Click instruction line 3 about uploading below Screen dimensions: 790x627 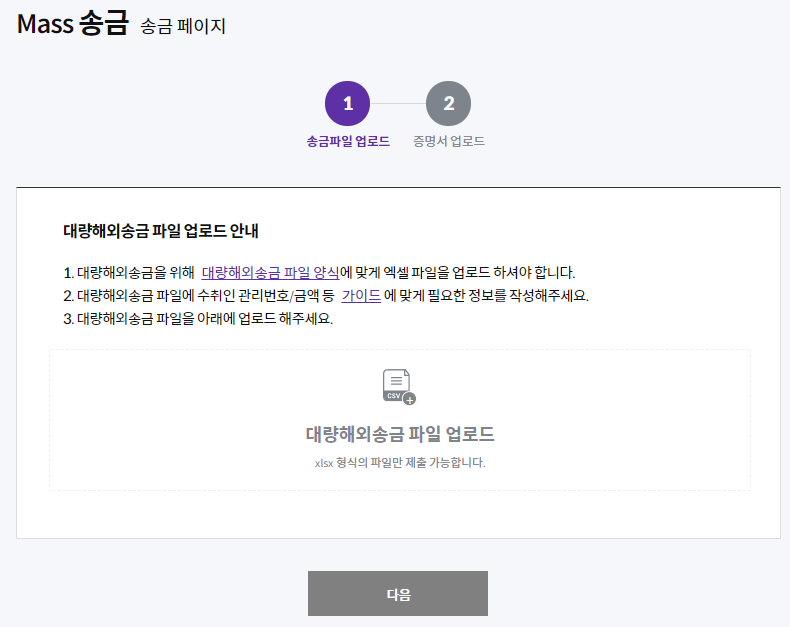pos(198,319)
